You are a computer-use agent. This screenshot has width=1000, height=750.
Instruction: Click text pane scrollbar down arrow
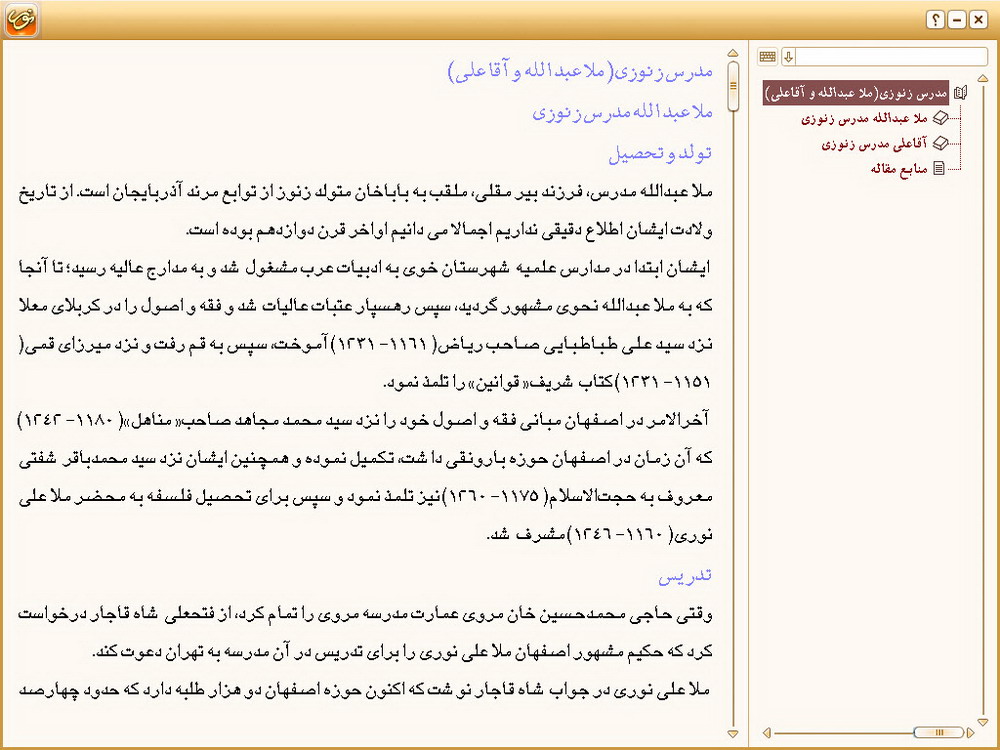coord(733,733)
